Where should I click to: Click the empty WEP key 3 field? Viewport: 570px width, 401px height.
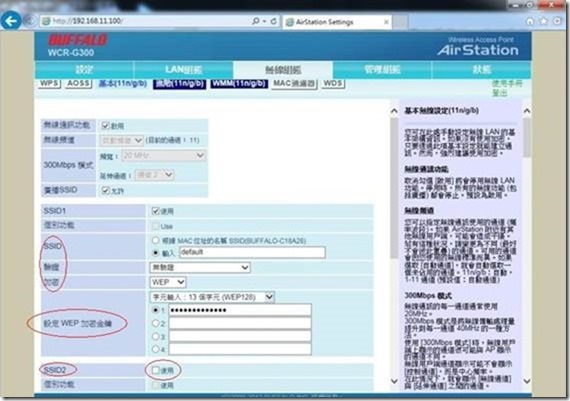240,336
